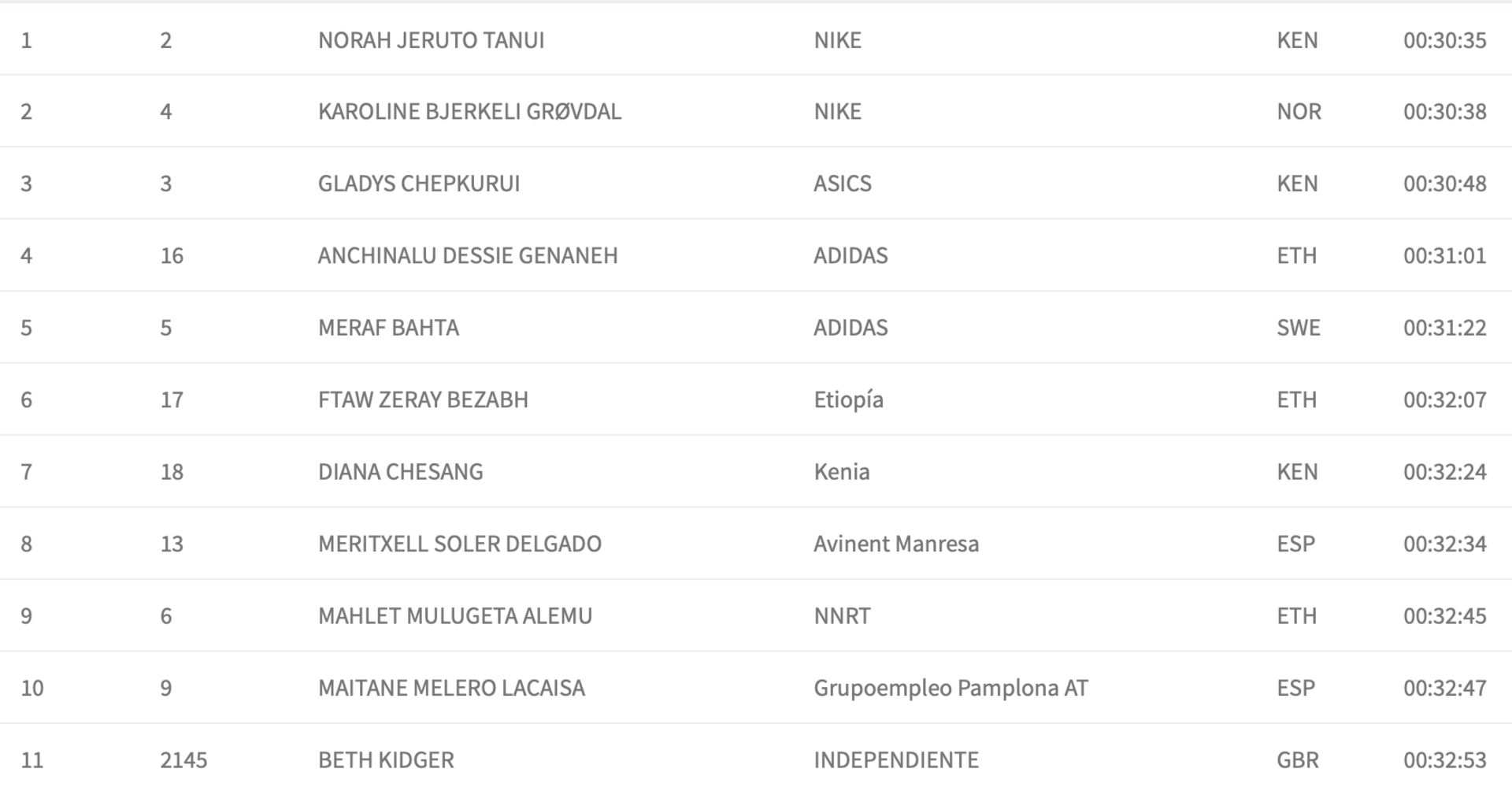Click the INDEPENDIENTE club cell
This screenshot has width=1512, height=791.
[x=896, y=760]
